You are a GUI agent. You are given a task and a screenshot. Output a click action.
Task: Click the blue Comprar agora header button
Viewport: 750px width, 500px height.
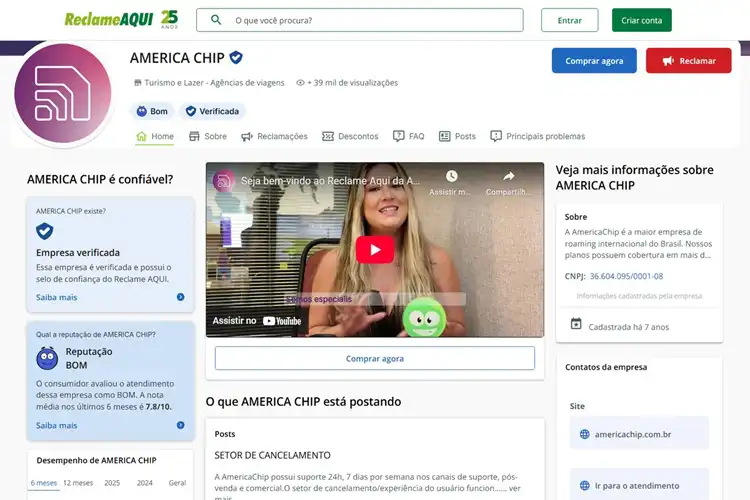594,61
